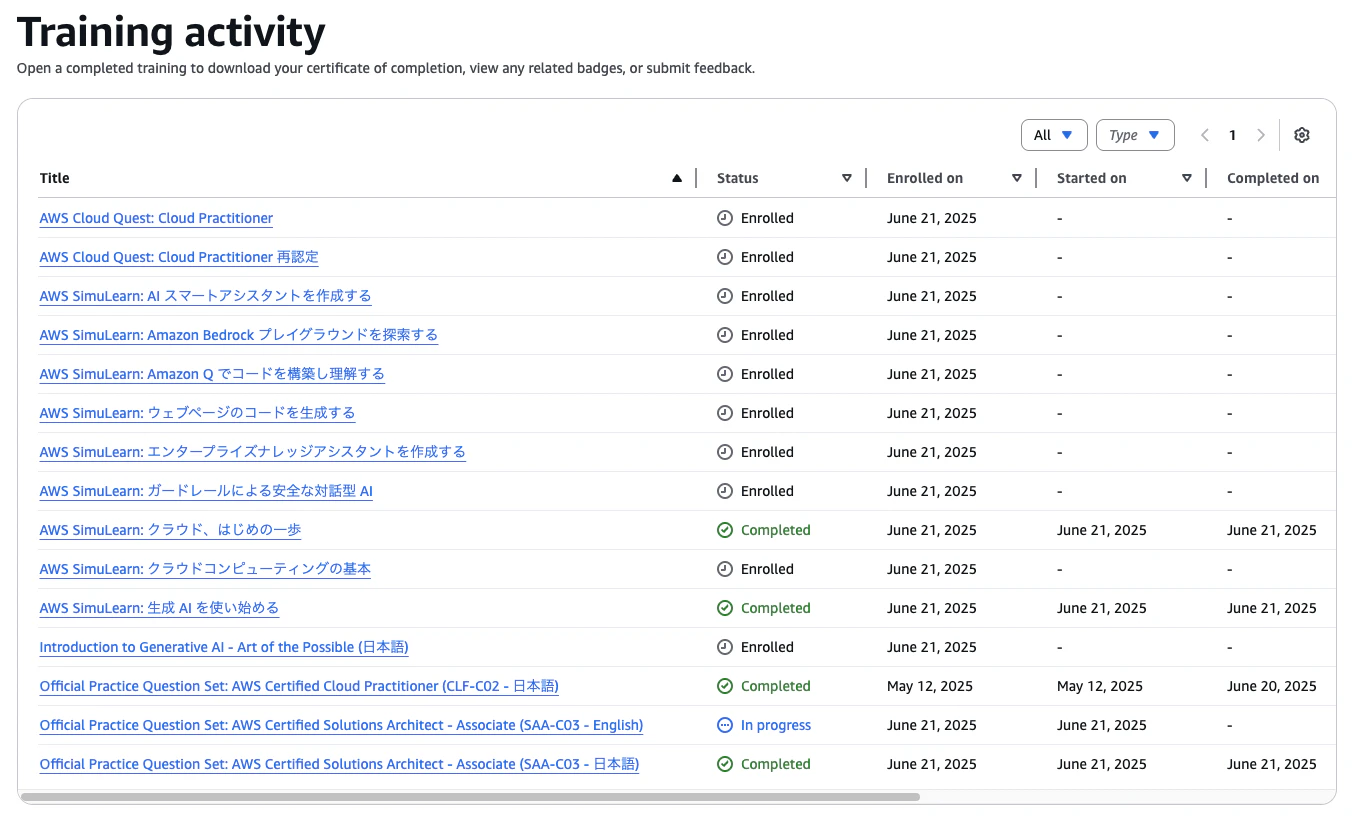Click Completed check icon for CLF-C02 practice set
Image resolution: width=1362 pixels, height=817 pixels.
(x=725, y=686)
